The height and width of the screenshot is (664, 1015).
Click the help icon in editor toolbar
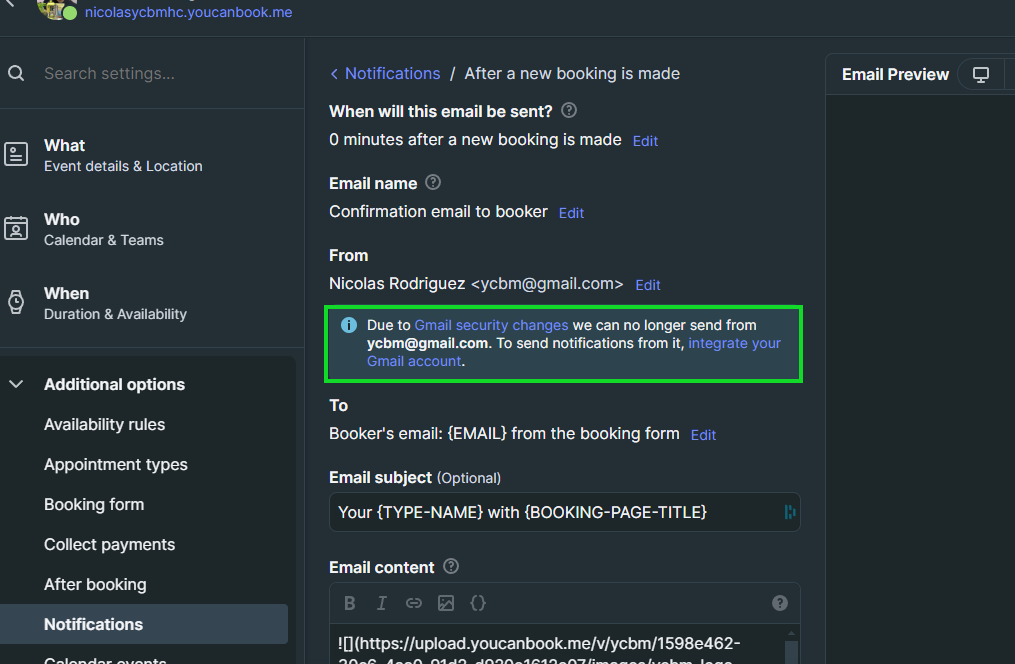click(780, 603)
